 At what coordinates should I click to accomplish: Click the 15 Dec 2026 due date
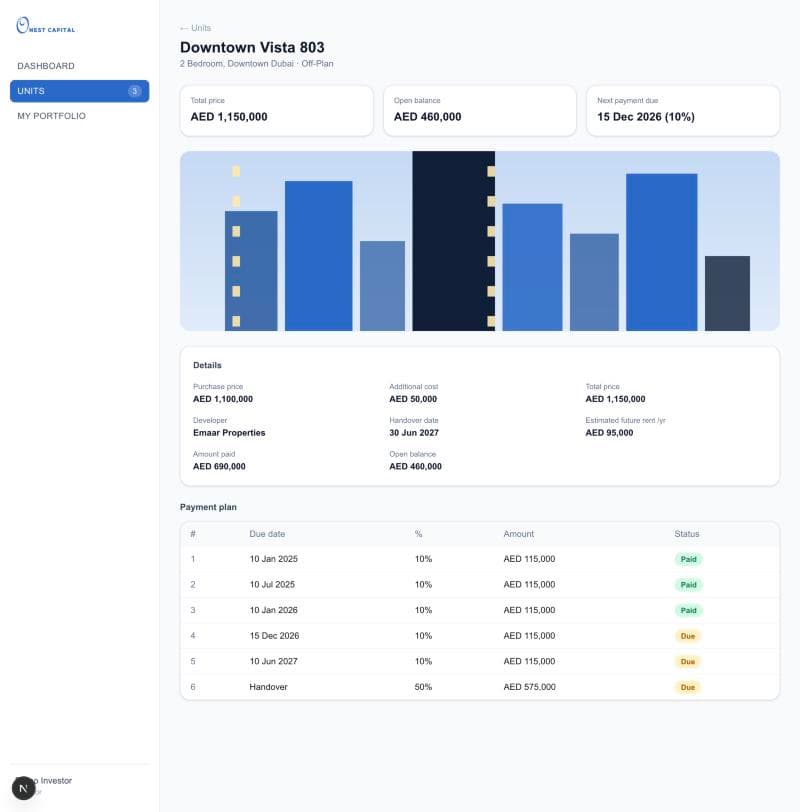(274, 636)
